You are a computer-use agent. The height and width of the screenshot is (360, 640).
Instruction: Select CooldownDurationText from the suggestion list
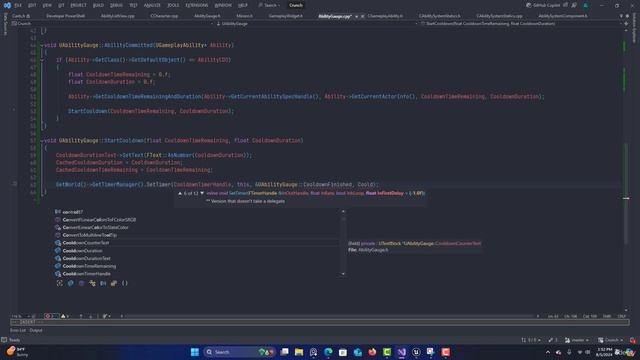tap(196, 258)
